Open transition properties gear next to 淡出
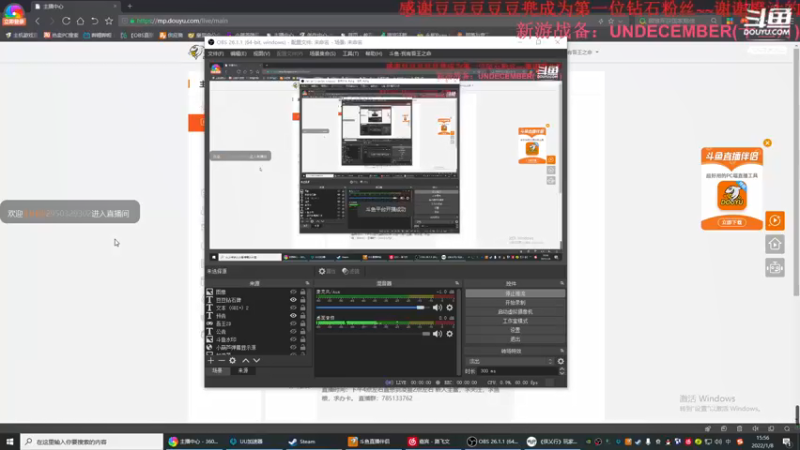The height and width of the screenshot is (450, 800). pos(561,361)
